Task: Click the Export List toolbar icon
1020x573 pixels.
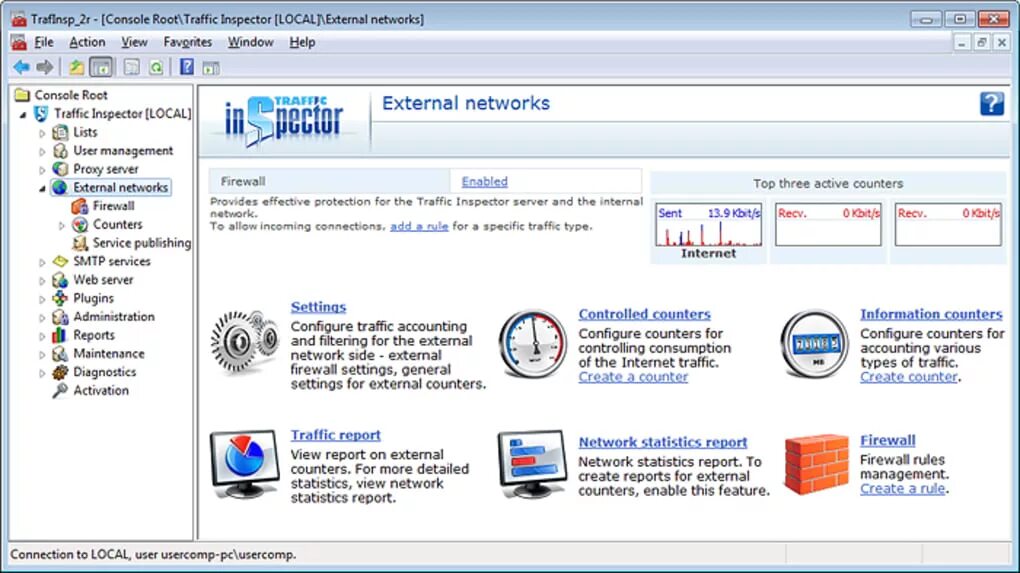Action: [131, 67]
